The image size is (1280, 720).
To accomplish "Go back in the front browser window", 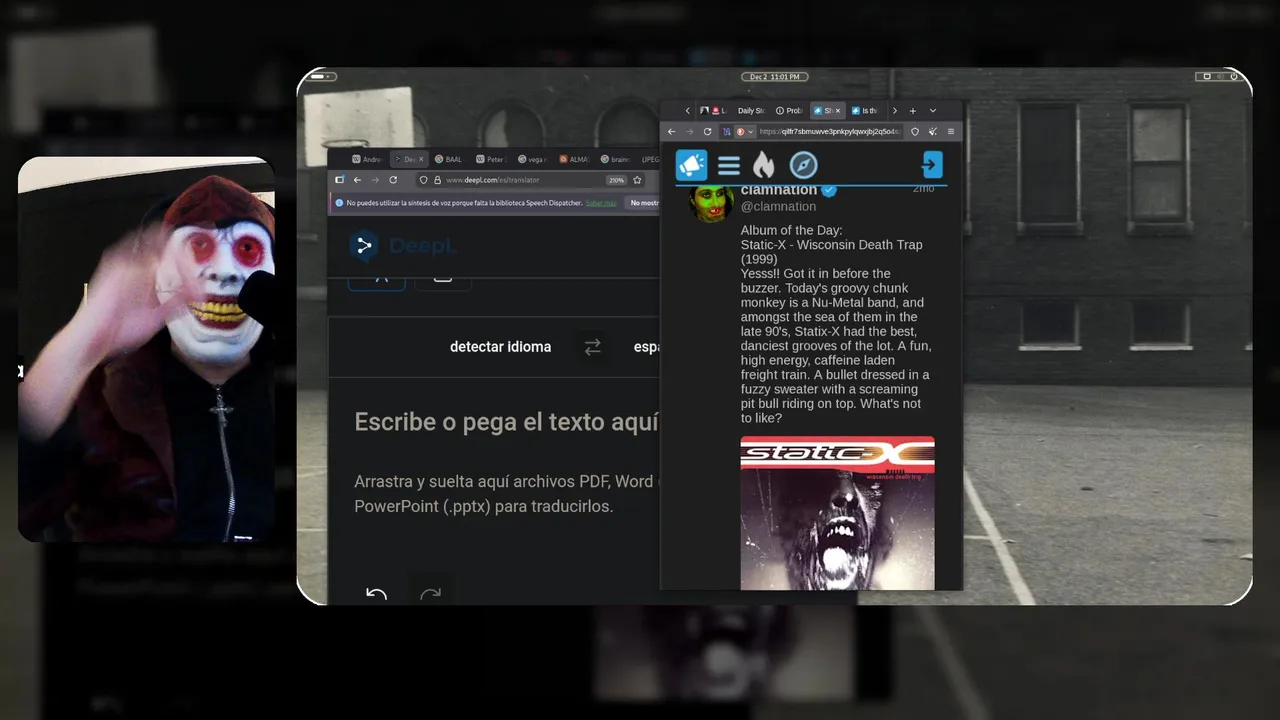I will pos(672,131).
